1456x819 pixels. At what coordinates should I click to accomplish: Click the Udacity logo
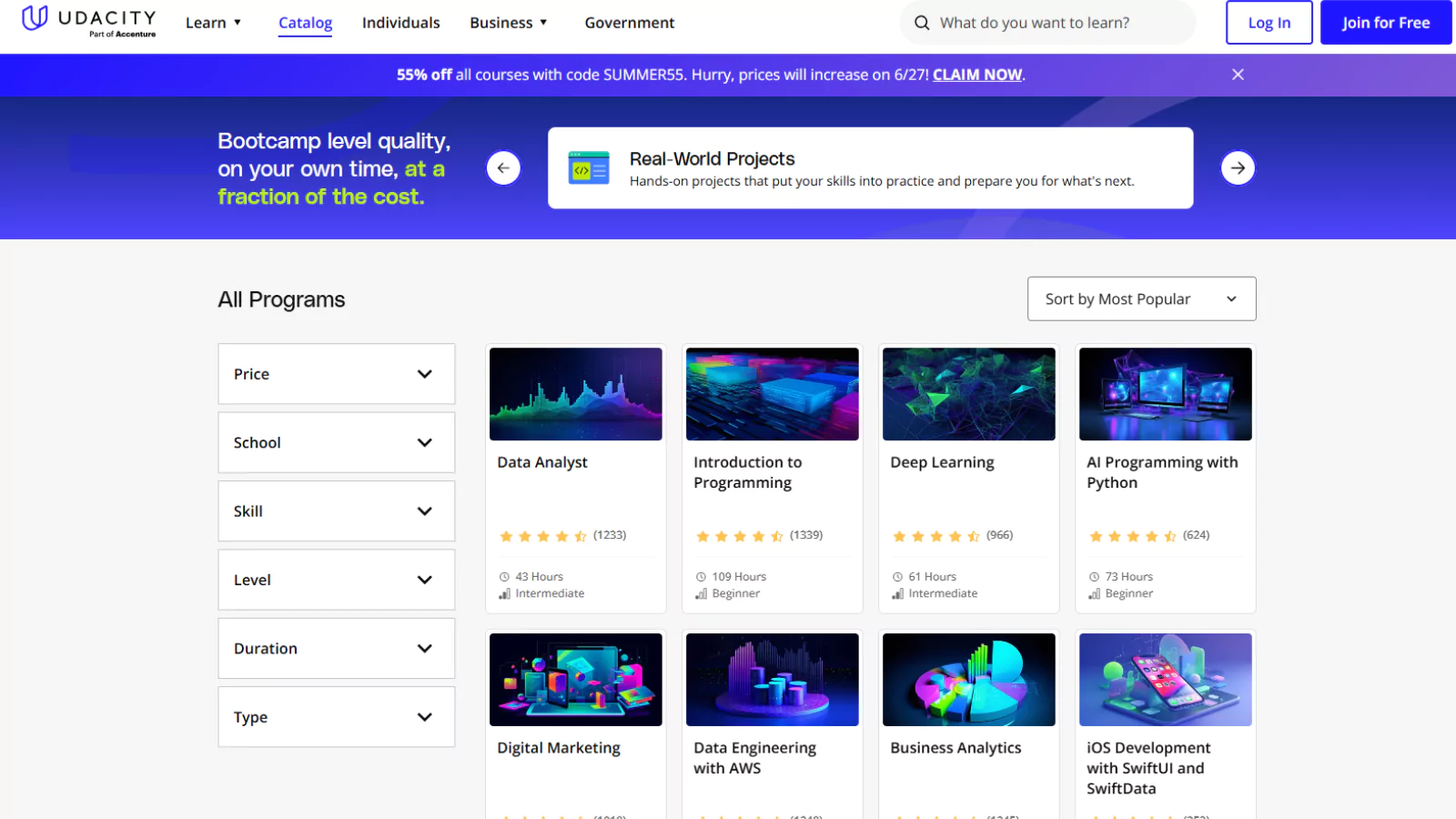coord(88,21)
